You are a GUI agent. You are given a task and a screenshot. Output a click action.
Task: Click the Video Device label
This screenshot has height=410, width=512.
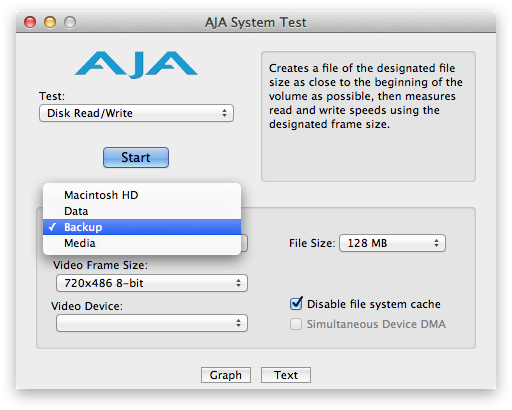[x=87, y=306]
